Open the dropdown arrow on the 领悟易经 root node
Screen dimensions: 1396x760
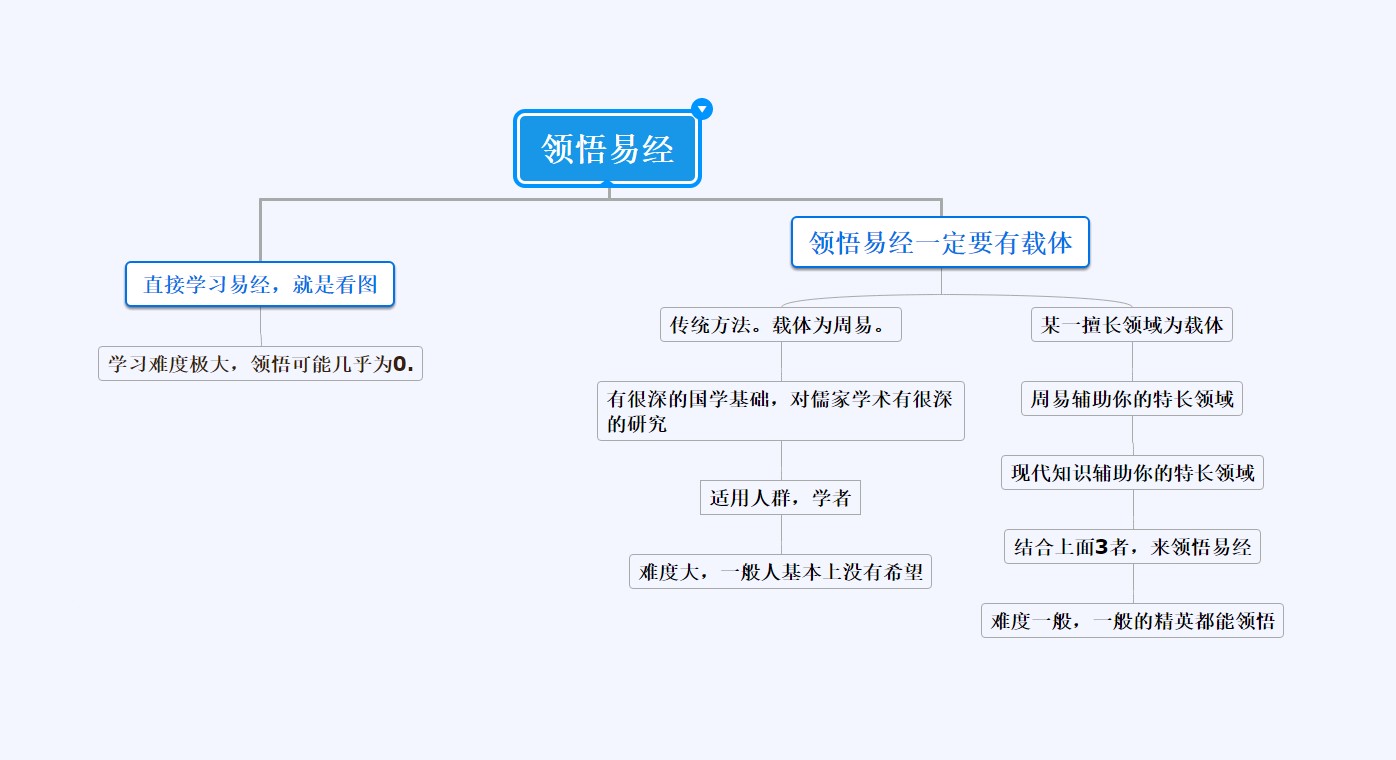(x=702, y=109)
